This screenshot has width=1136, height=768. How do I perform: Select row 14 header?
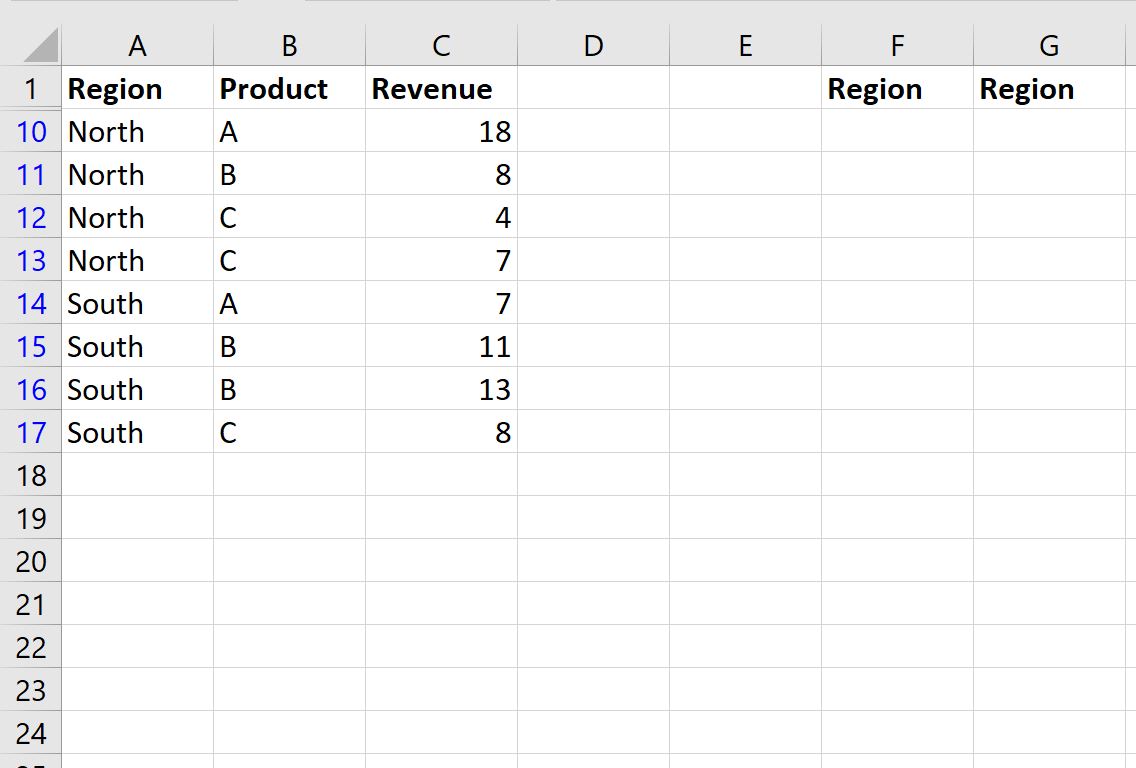tap(31, 303)
